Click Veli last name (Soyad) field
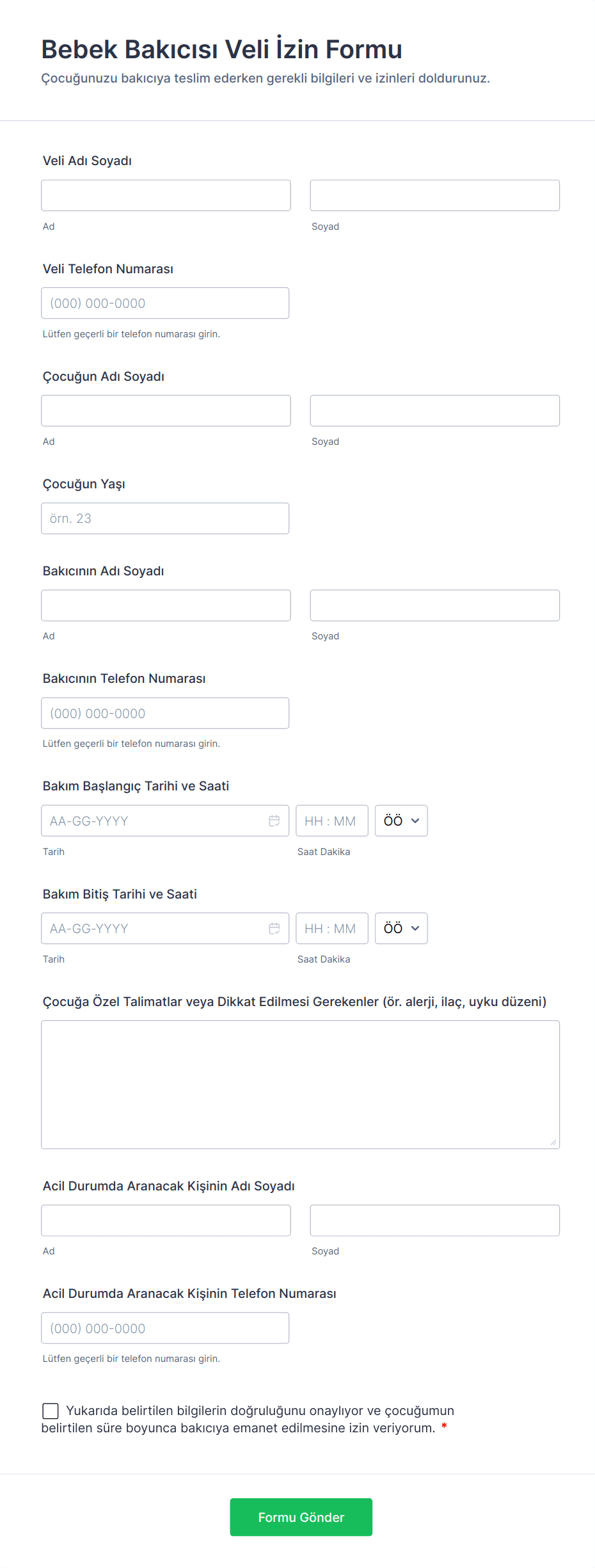Screen dimensions: 595x1568 (x=434, y=195)
